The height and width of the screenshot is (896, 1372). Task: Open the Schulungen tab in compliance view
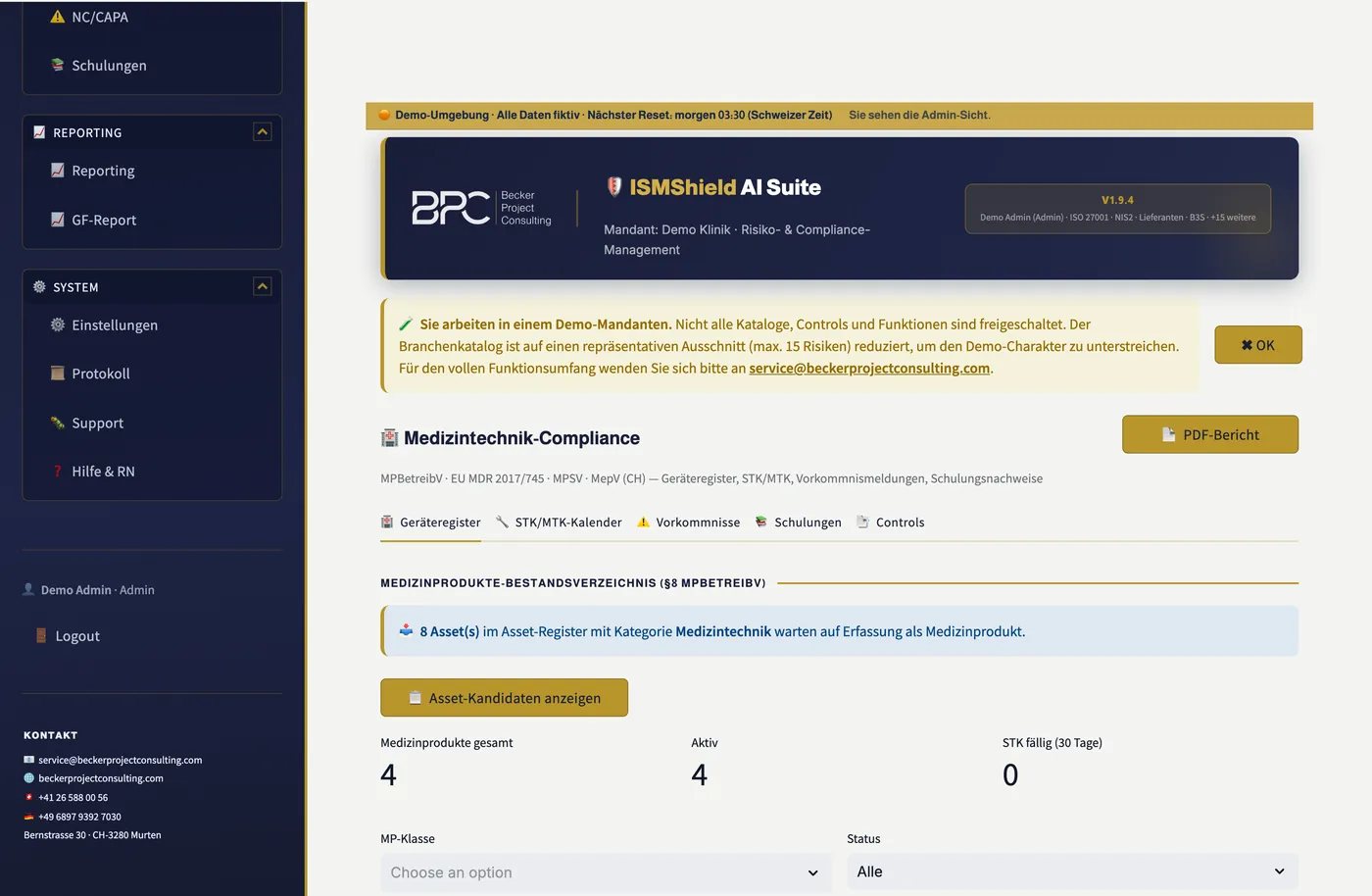pyautogui.click(x=798, y=523)
